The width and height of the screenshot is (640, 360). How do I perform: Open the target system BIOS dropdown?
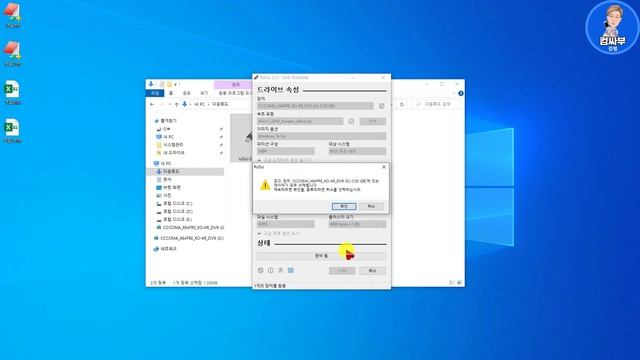point(357,151)
